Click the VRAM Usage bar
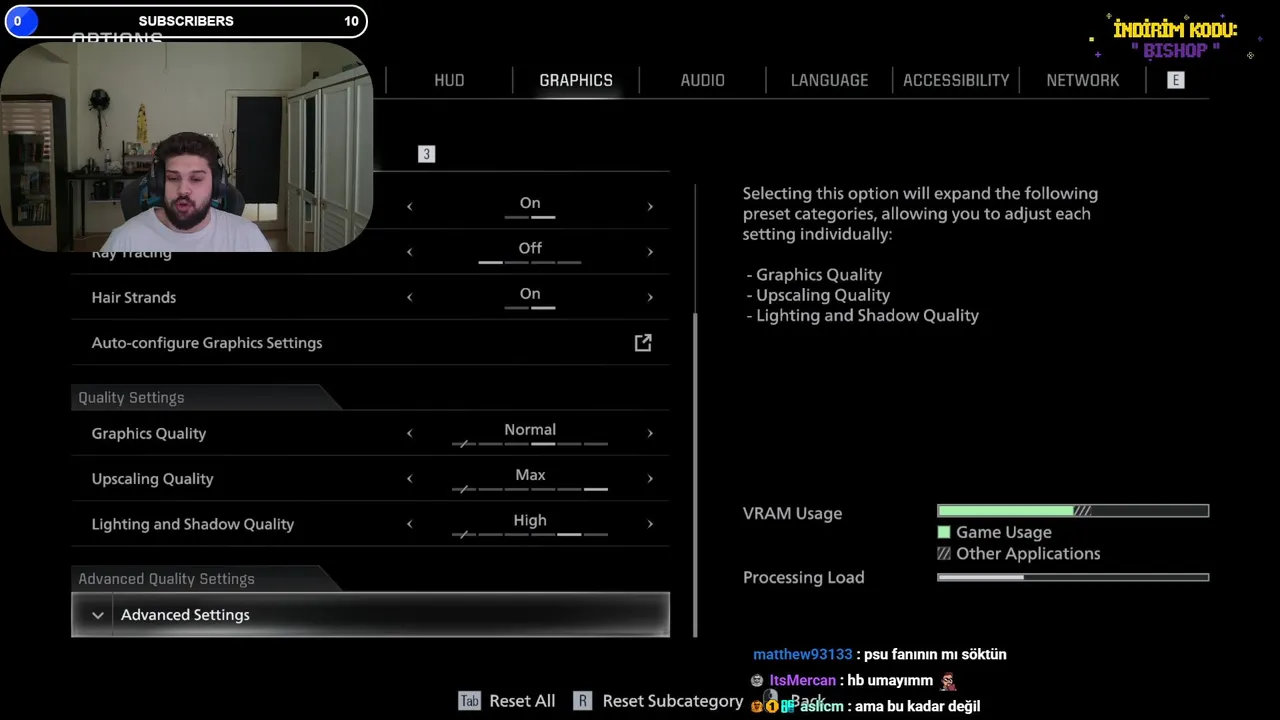The width and height of the screenshot is (1280, 720). pyautogui.click(x=1073, y=511)
